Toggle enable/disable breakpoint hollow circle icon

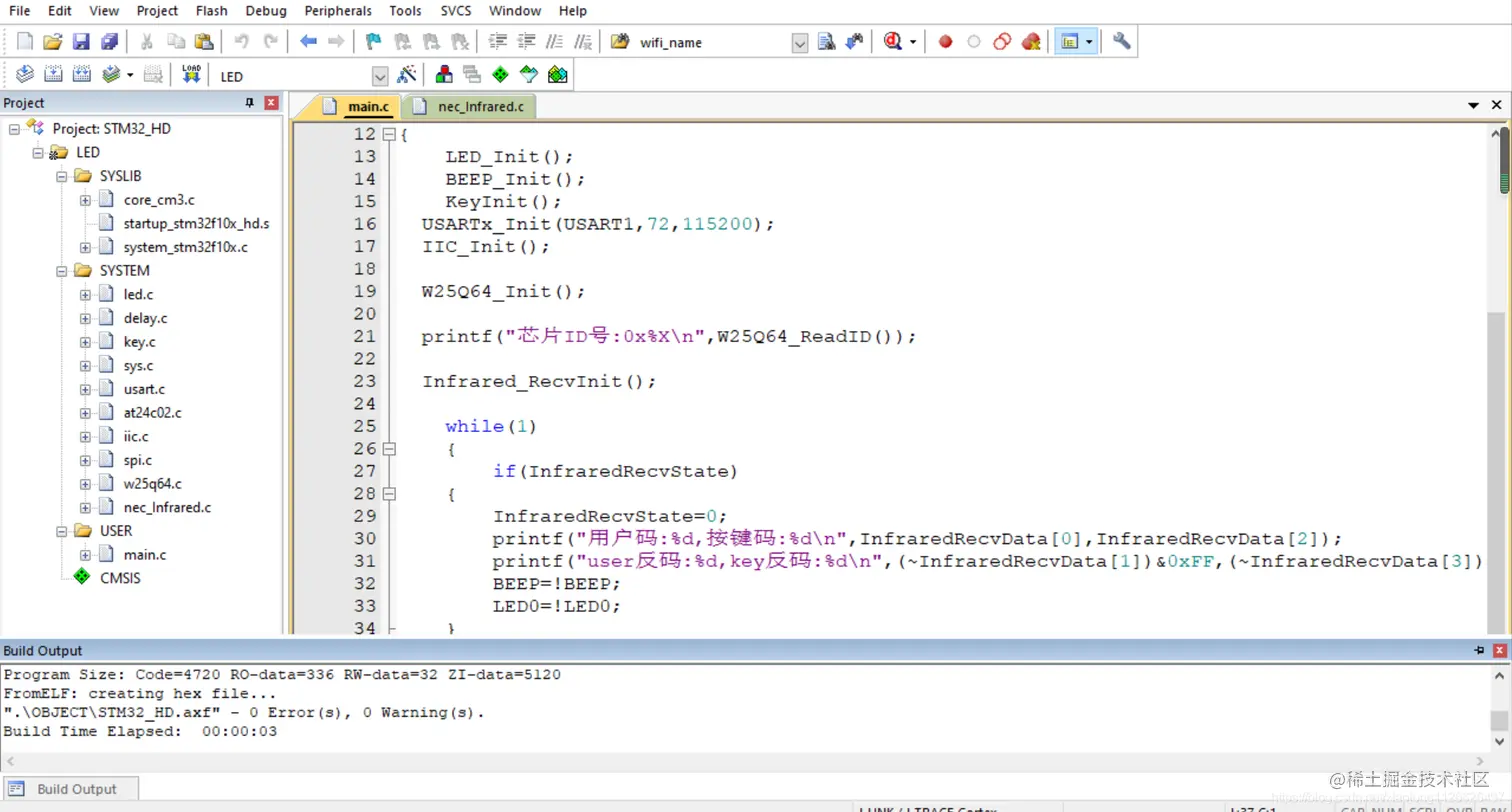pos(974,42)
